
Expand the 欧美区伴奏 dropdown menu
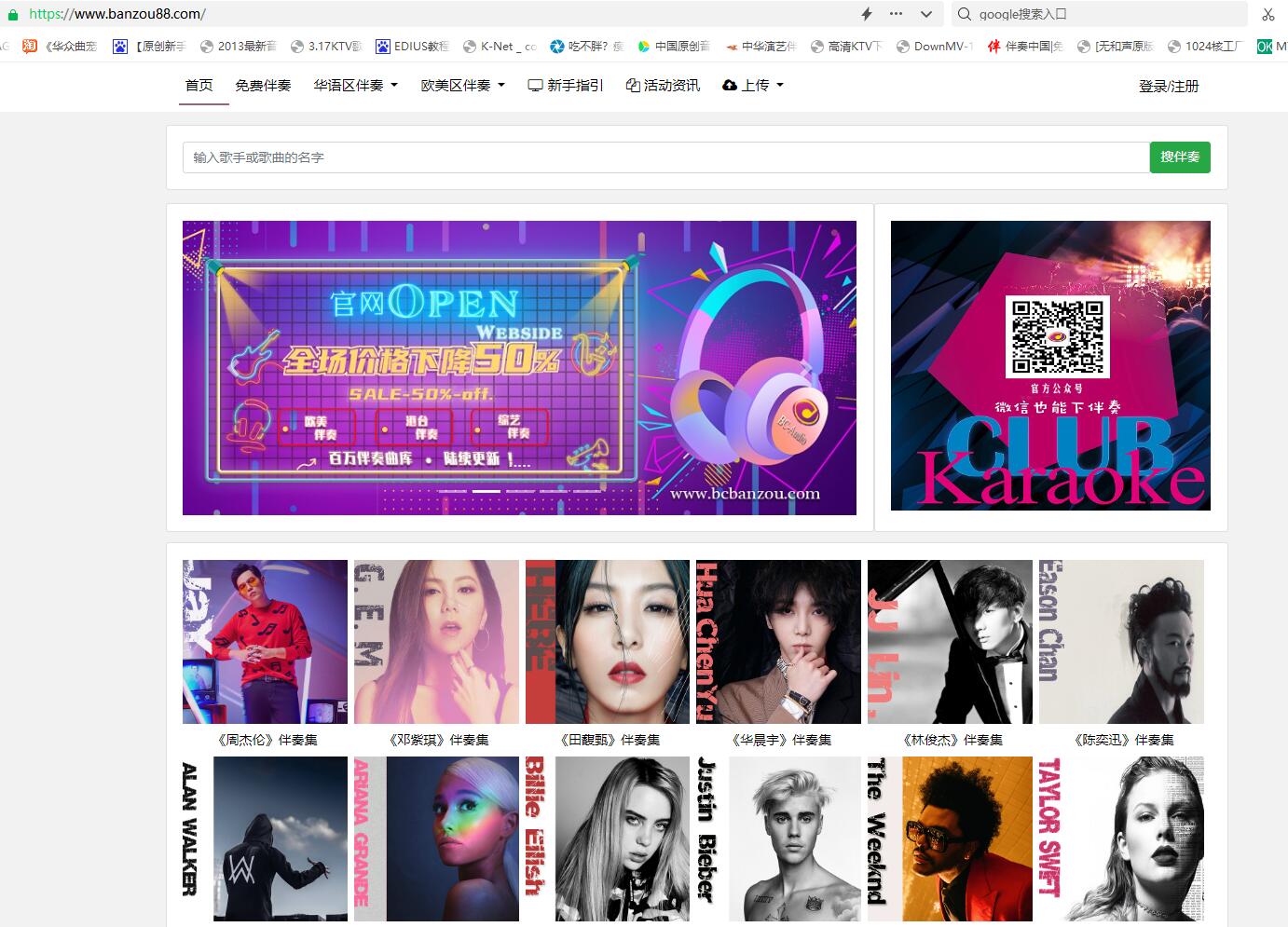click(x=462, y=86)
